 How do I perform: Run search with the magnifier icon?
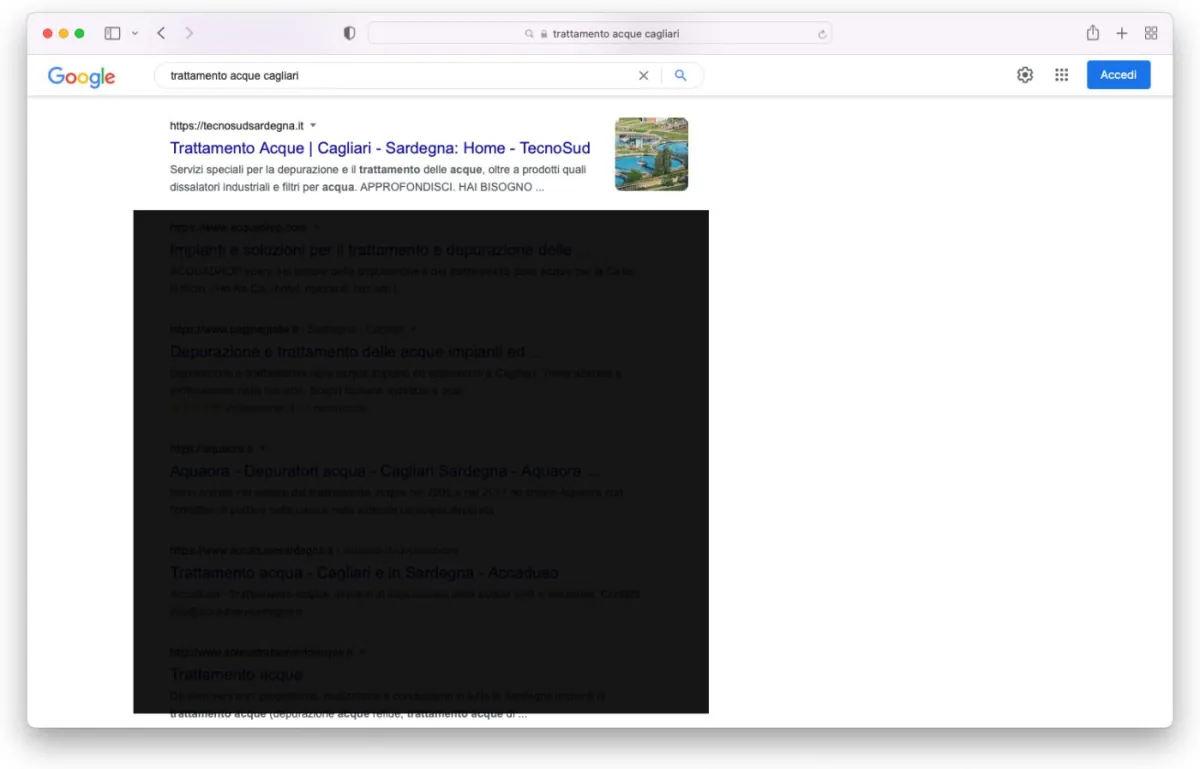click(681, 75)
